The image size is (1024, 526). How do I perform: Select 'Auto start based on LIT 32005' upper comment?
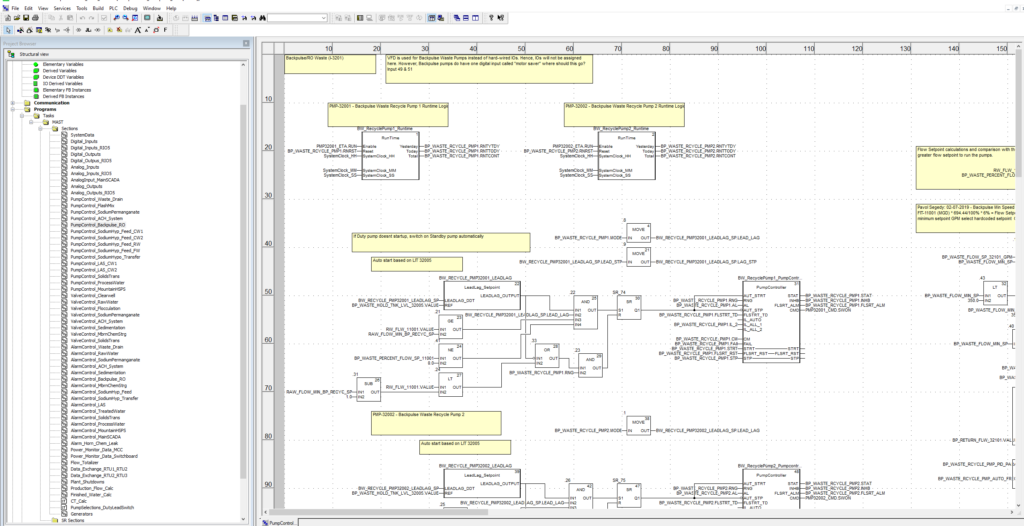pyautogui.click(x=417, y=264)
